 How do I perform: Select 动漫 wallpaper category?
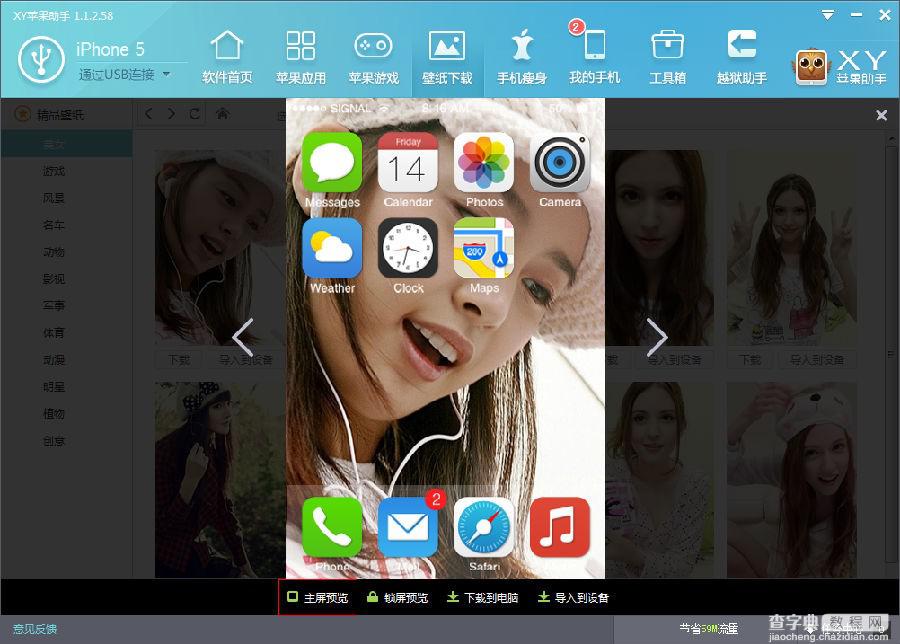coord(54,360)
